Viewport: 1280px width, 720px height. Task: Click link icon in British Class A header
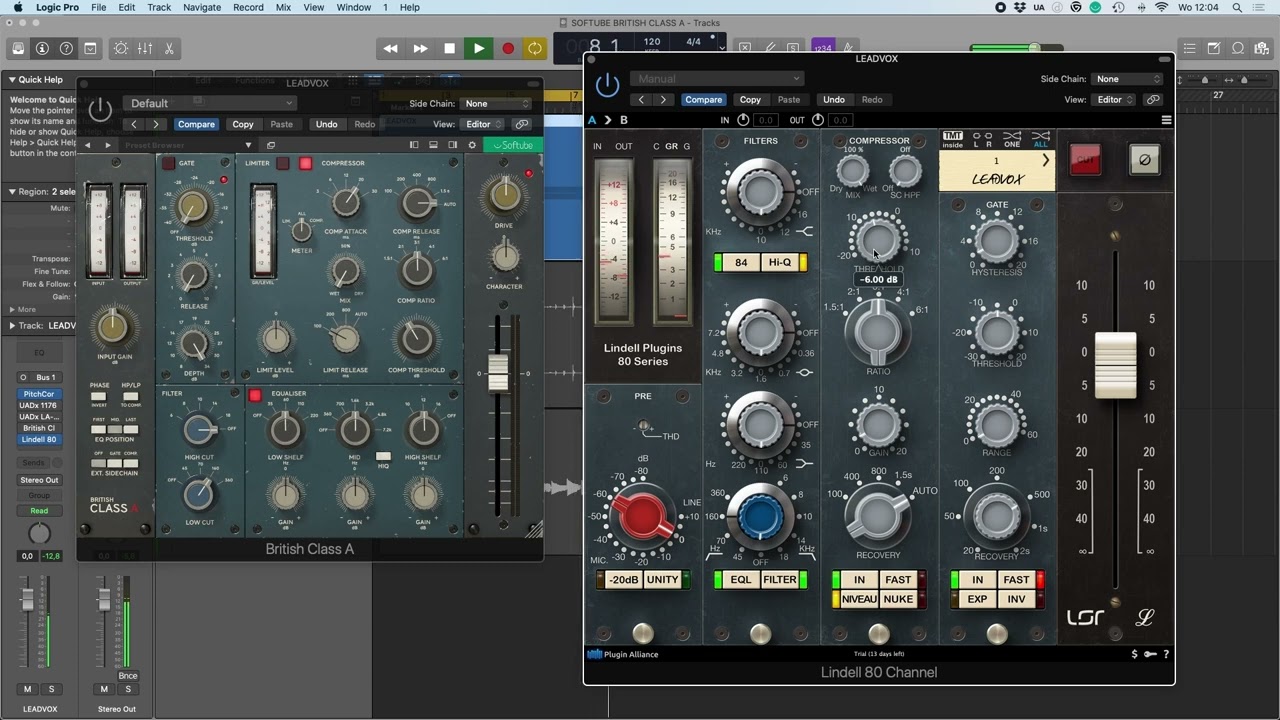pos(522,125)
